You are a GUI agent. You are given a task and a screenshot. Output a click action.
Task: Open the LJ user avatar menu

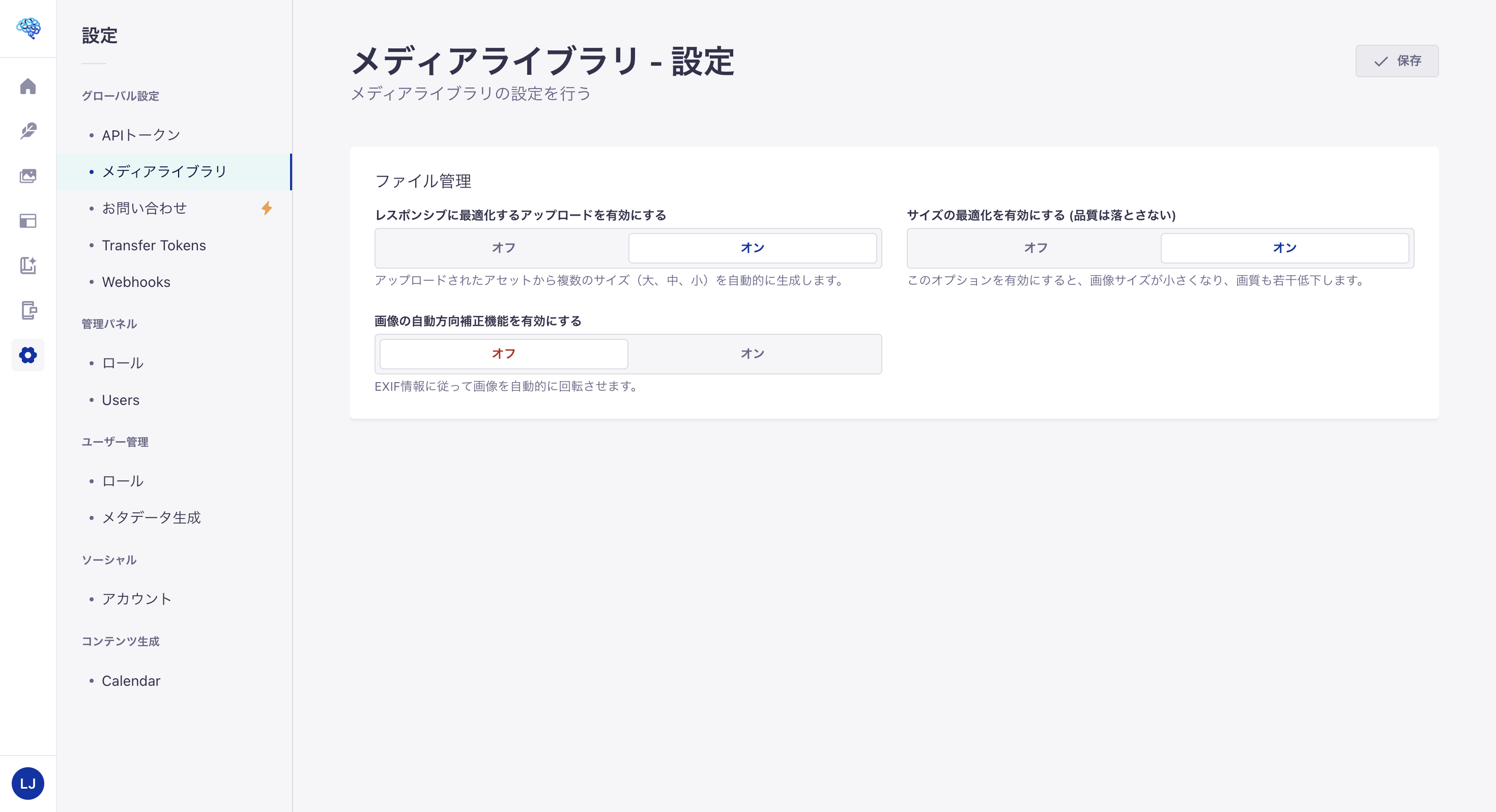pos(28,783)
